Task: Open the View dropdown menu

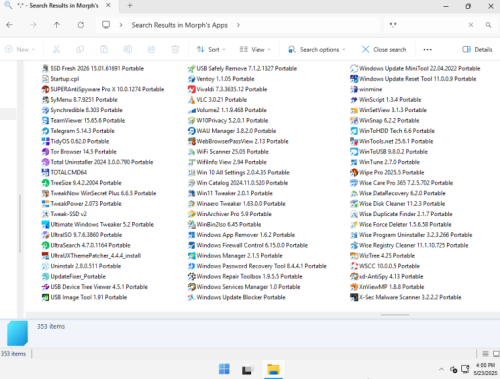Action: pyautogui.click(x=255, y=49)
